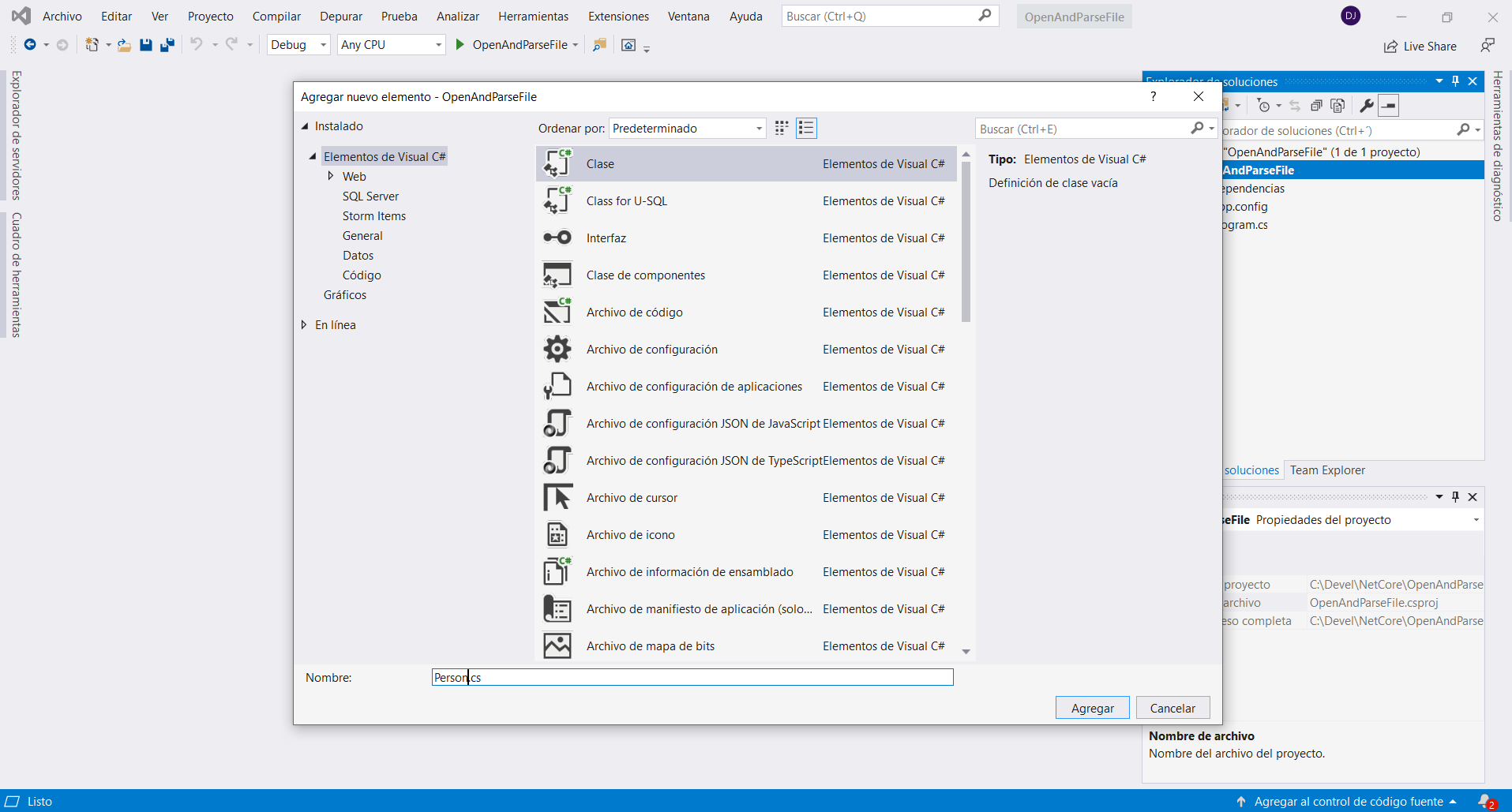Expand the En línea section
This screenshot has height=812, width=1512.
click(304, 324)
